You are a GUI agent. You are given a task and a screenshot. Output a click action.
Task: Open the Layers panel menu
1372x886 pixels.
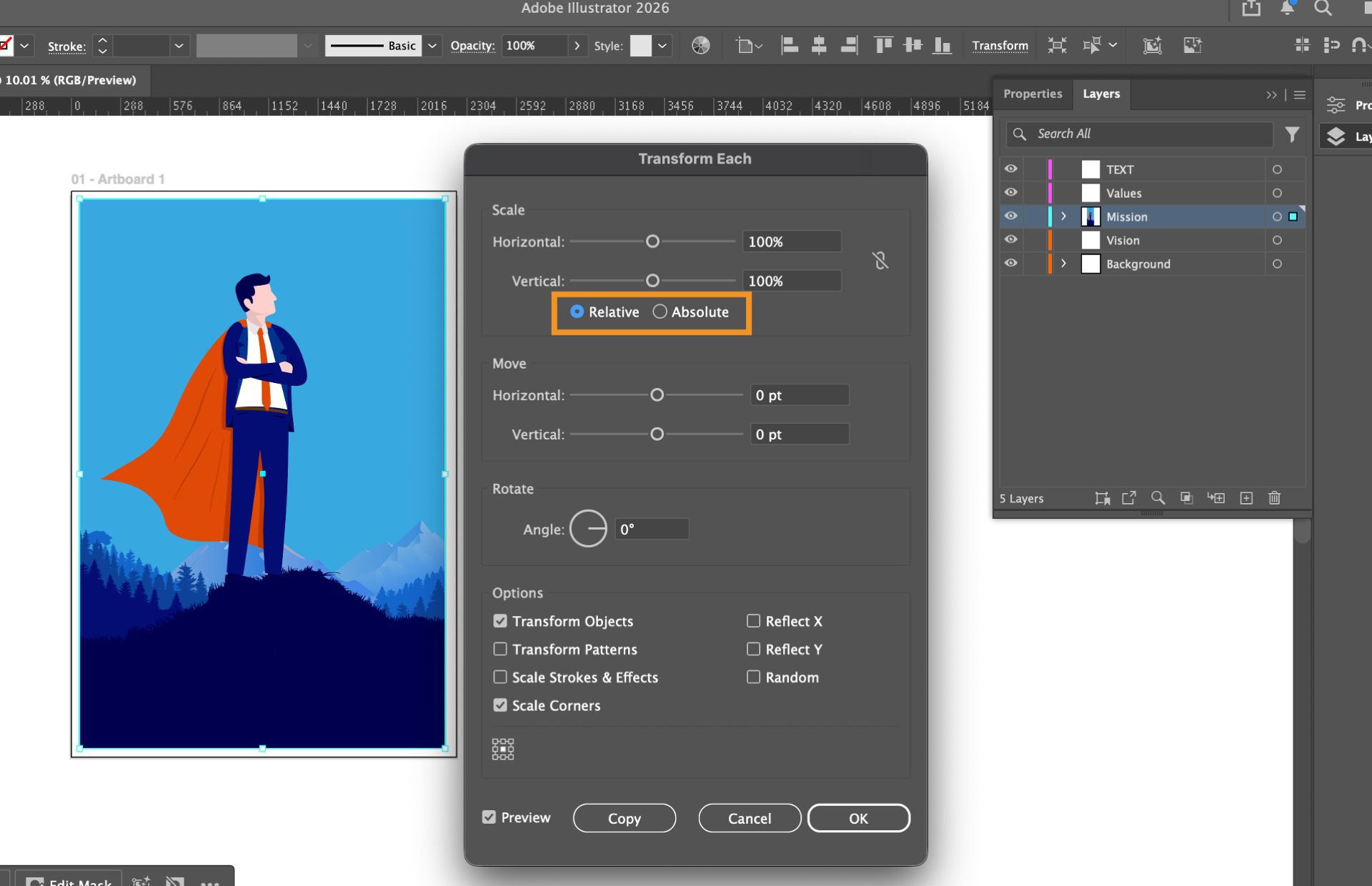1299,94
